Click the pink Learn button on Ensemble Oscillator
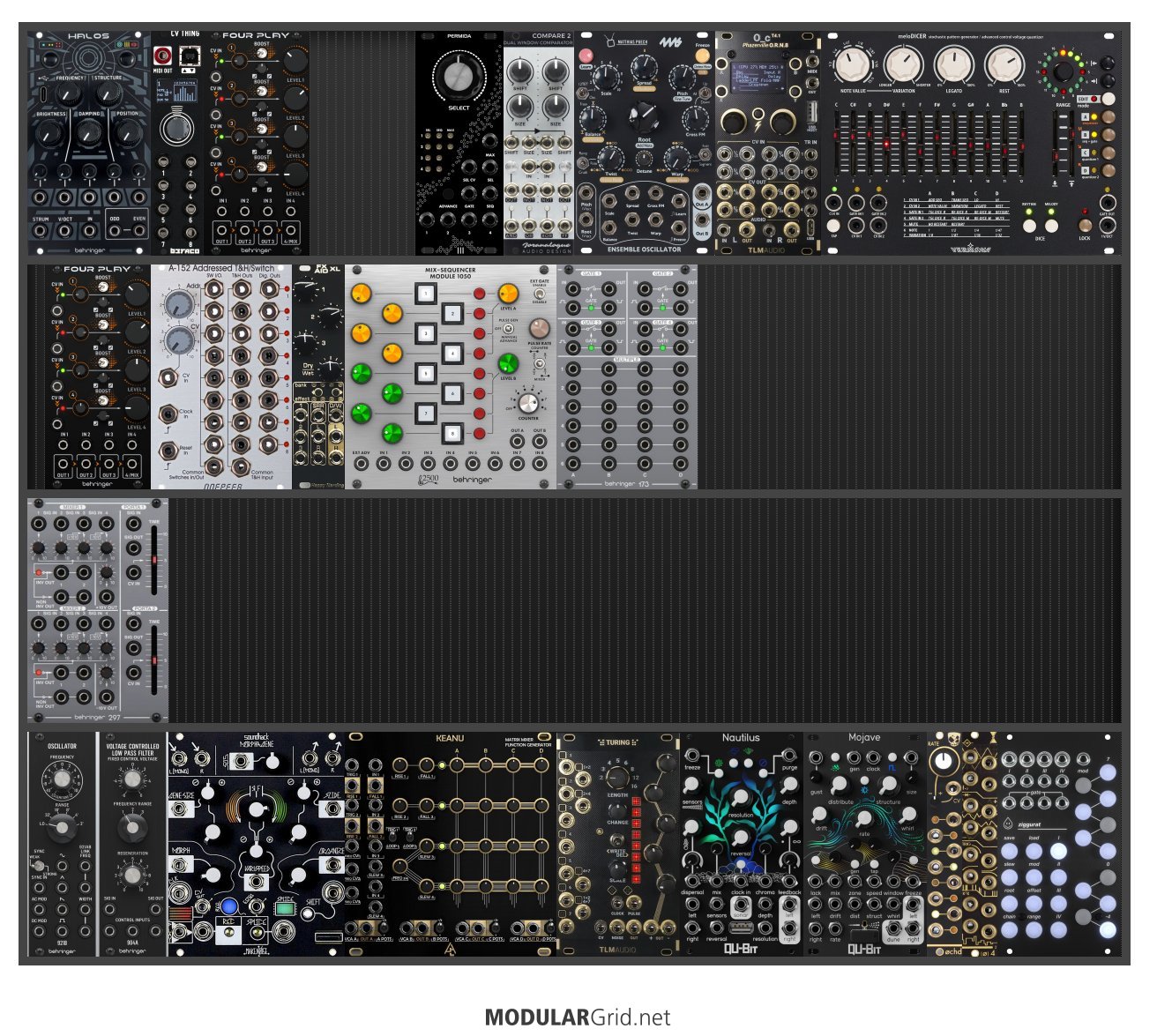The width and height of the screenshot is (1157, 1036). coord(586,56)
